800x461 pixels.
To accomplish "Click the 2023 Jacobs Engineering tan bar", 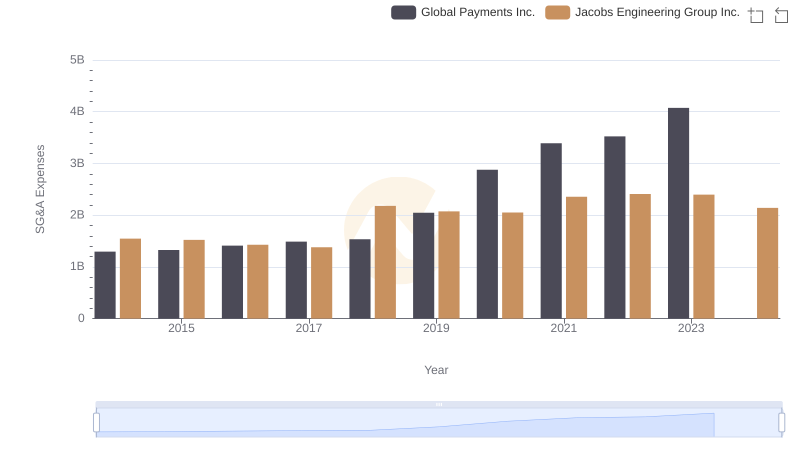I will click(704, 257).
